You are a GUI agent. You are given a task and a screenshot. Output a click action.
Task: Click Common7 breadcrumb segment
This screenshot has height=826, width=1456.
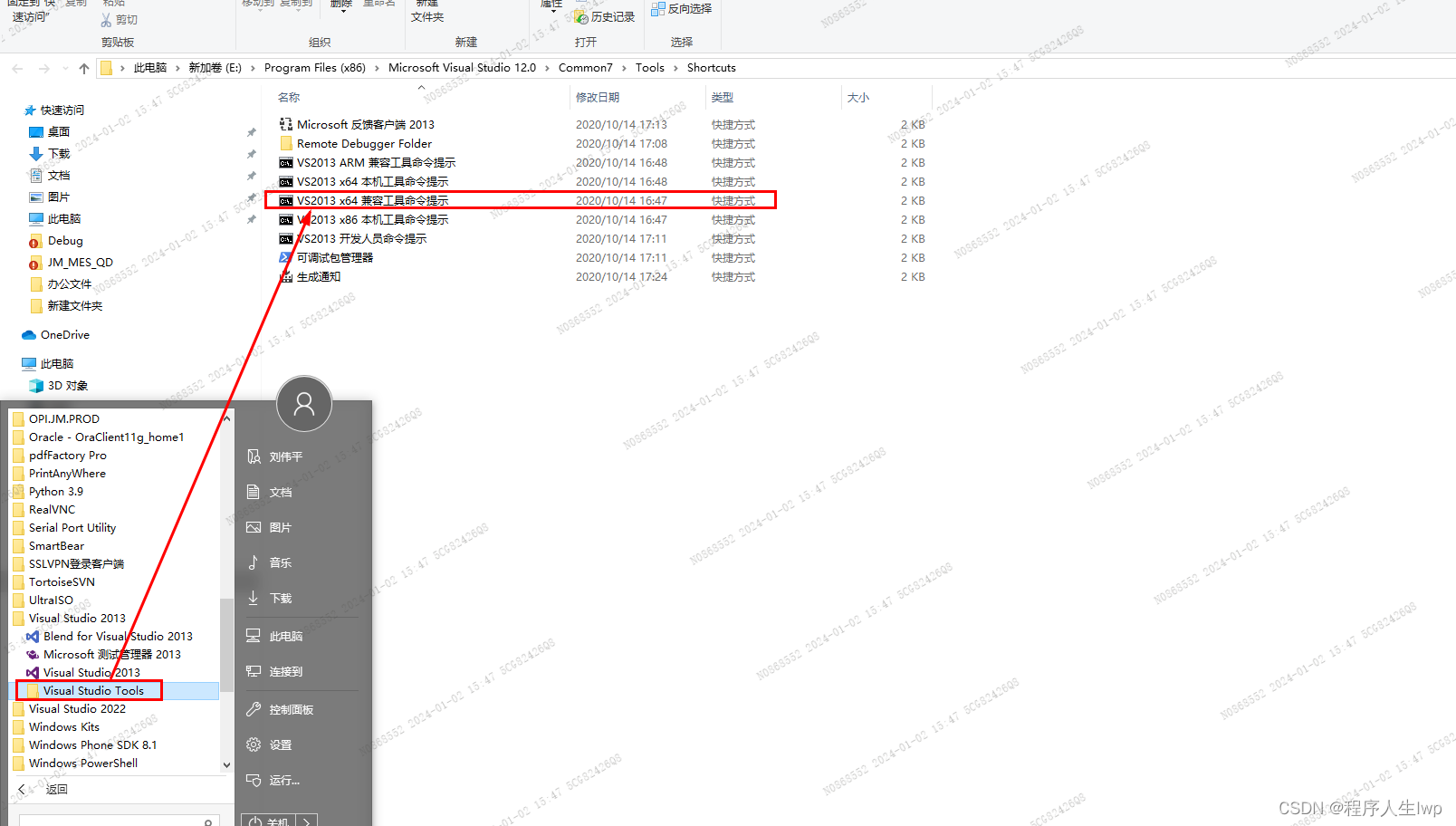585,68
